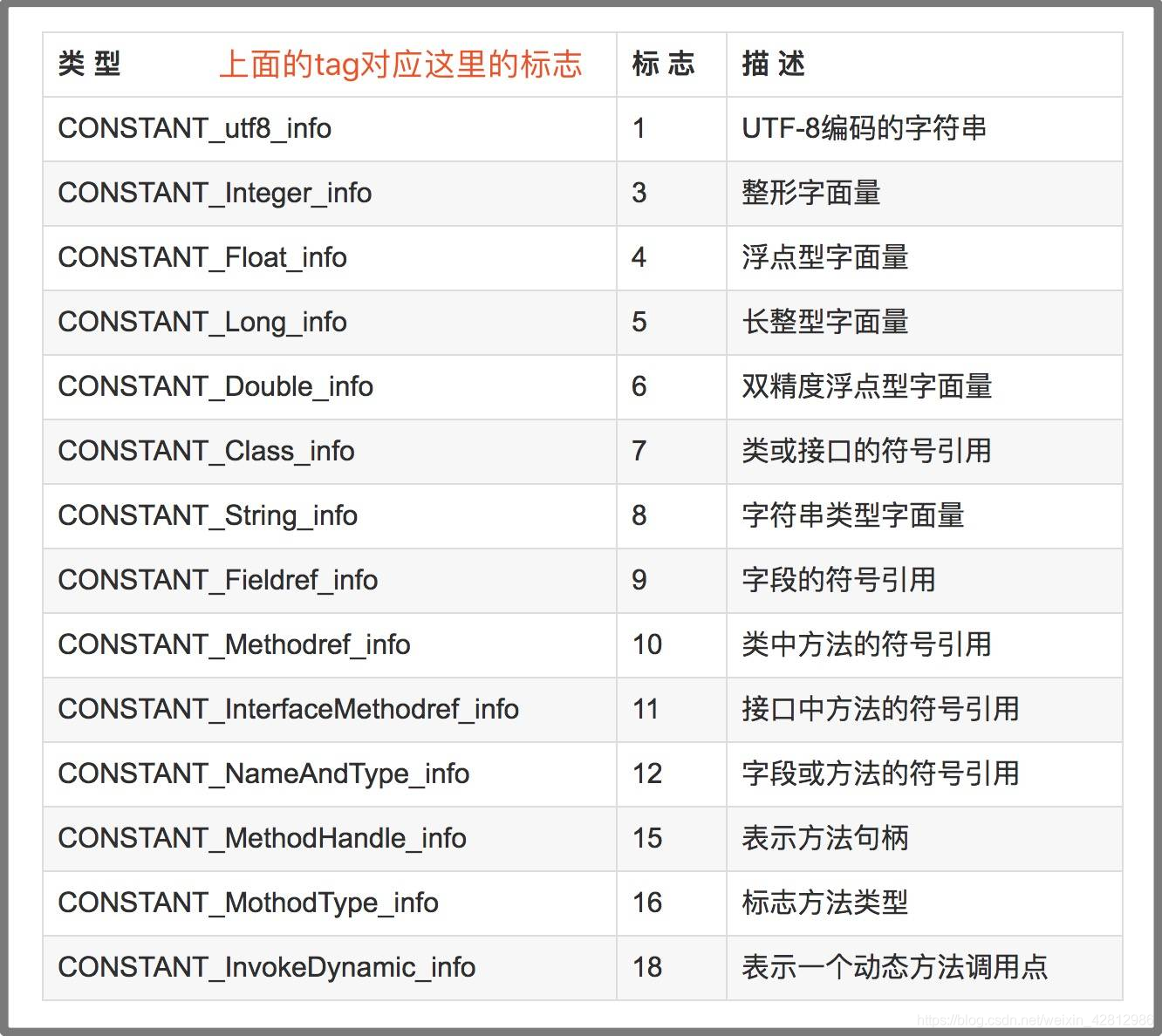Click description 字段或方法的符号引用
This screenshot has width=1162, height=1036.
click(x=881, y=774)
